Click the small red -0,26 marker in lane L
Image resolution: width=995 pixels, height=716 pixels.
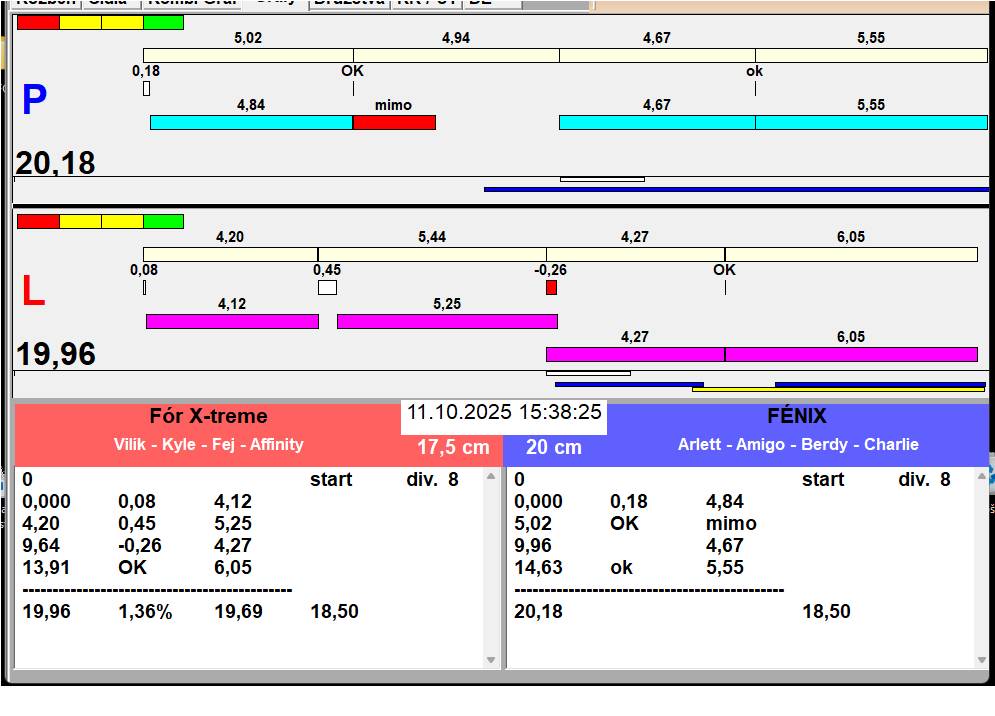coord(551,288)
